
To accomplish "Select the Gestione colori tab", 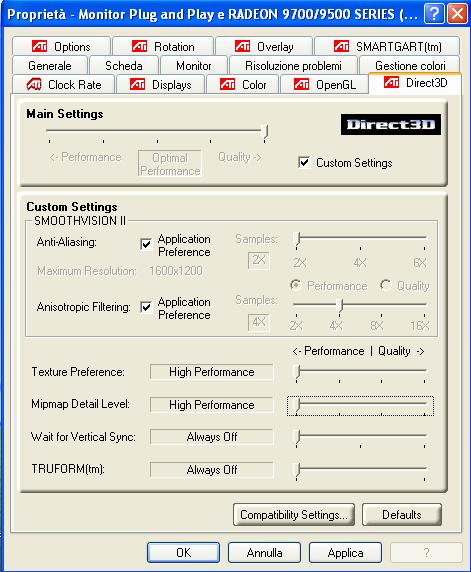I will point(410,65).
